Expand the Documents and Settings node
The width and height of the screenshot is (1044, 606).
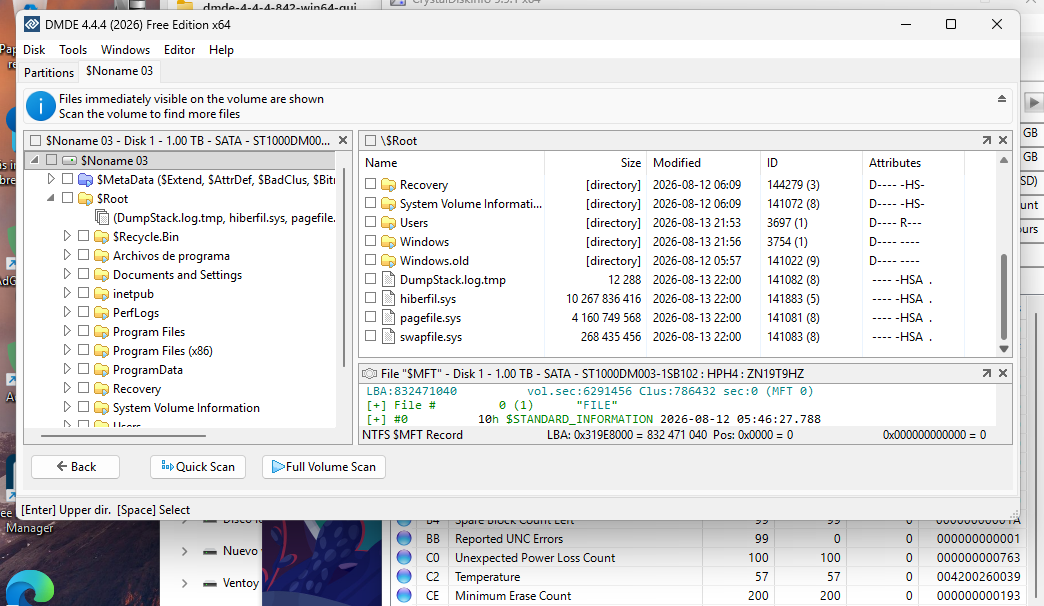pyautogui.click(x=67, y=274)
